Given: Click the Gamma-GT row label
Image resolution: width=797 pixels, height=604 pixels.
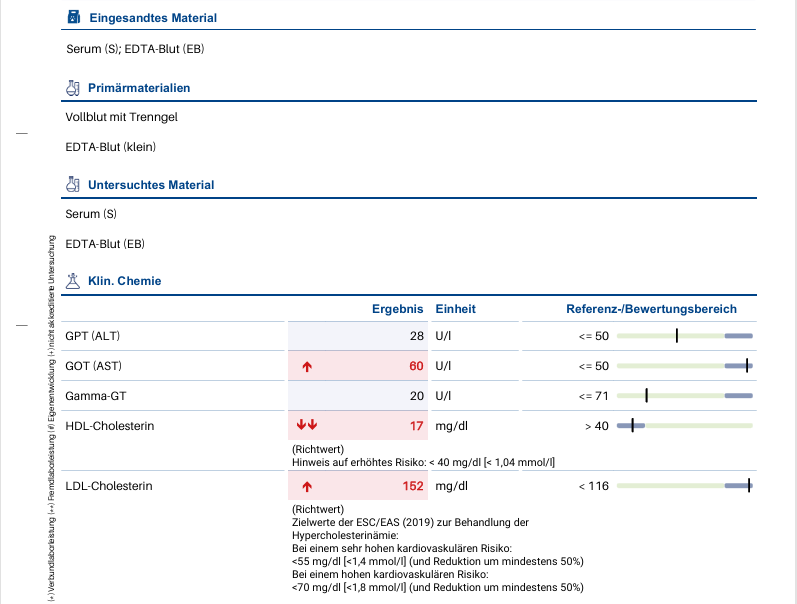Looking at the screenshot, I should [x=94, y=396].
